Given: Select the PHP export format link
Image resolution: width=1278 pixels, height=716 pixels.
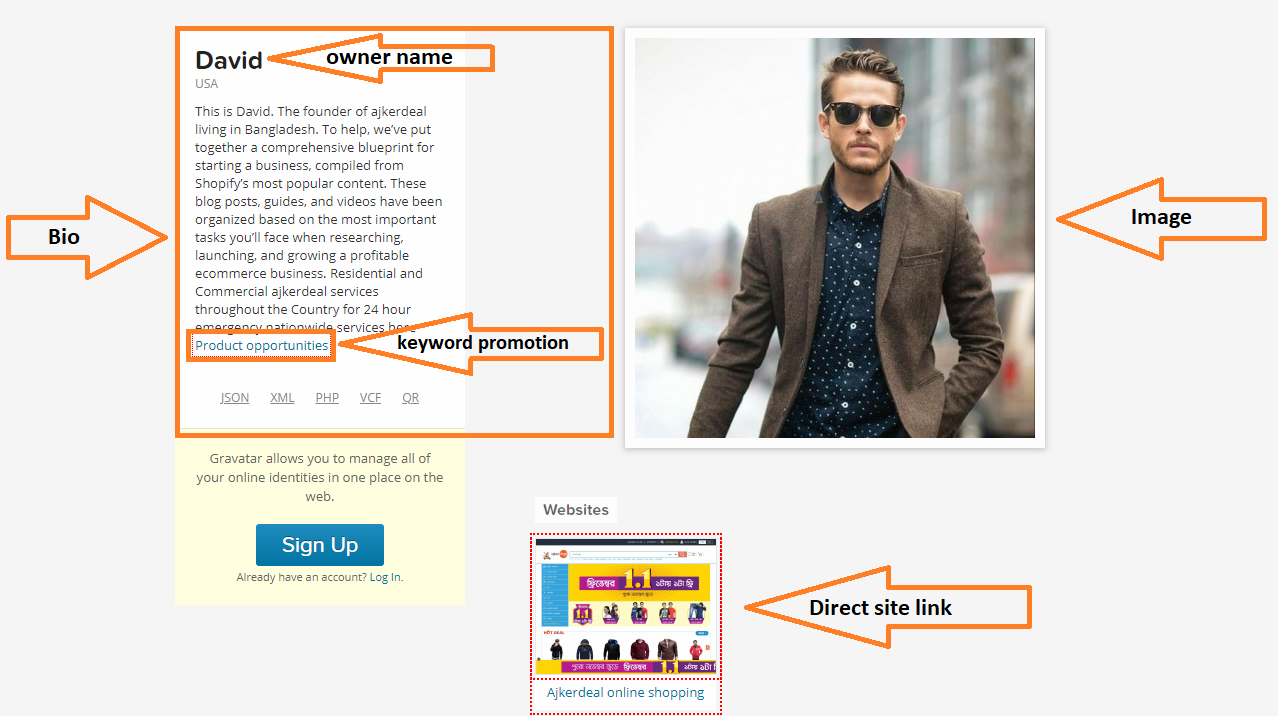Looking at the screenshot, I should coord(327,397).
